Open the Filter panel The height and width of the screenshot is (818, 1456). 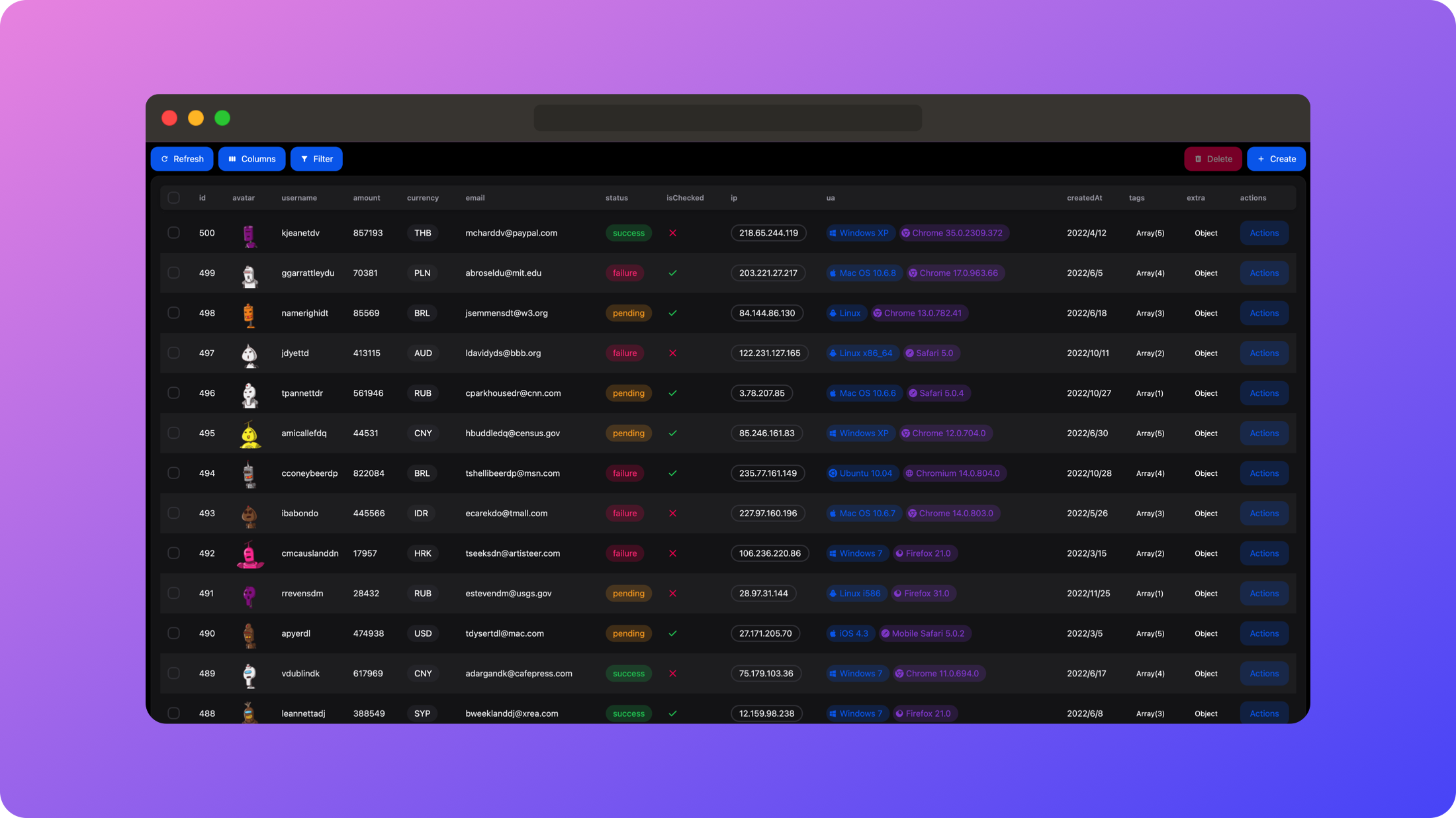pos(316,159)
